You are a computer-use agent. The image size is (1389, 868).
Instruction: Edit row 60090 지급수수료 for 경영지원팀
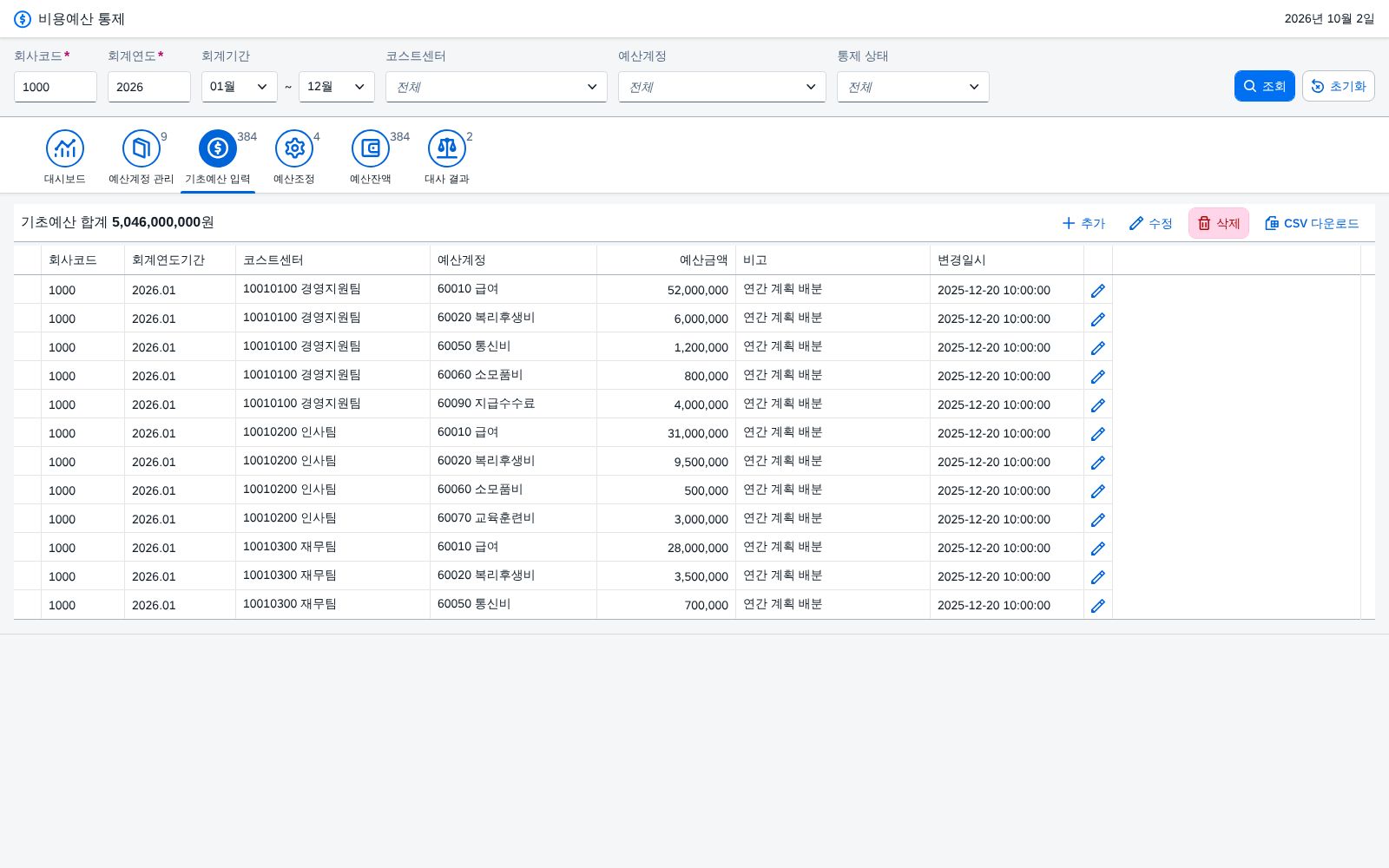click(1098, 405)
